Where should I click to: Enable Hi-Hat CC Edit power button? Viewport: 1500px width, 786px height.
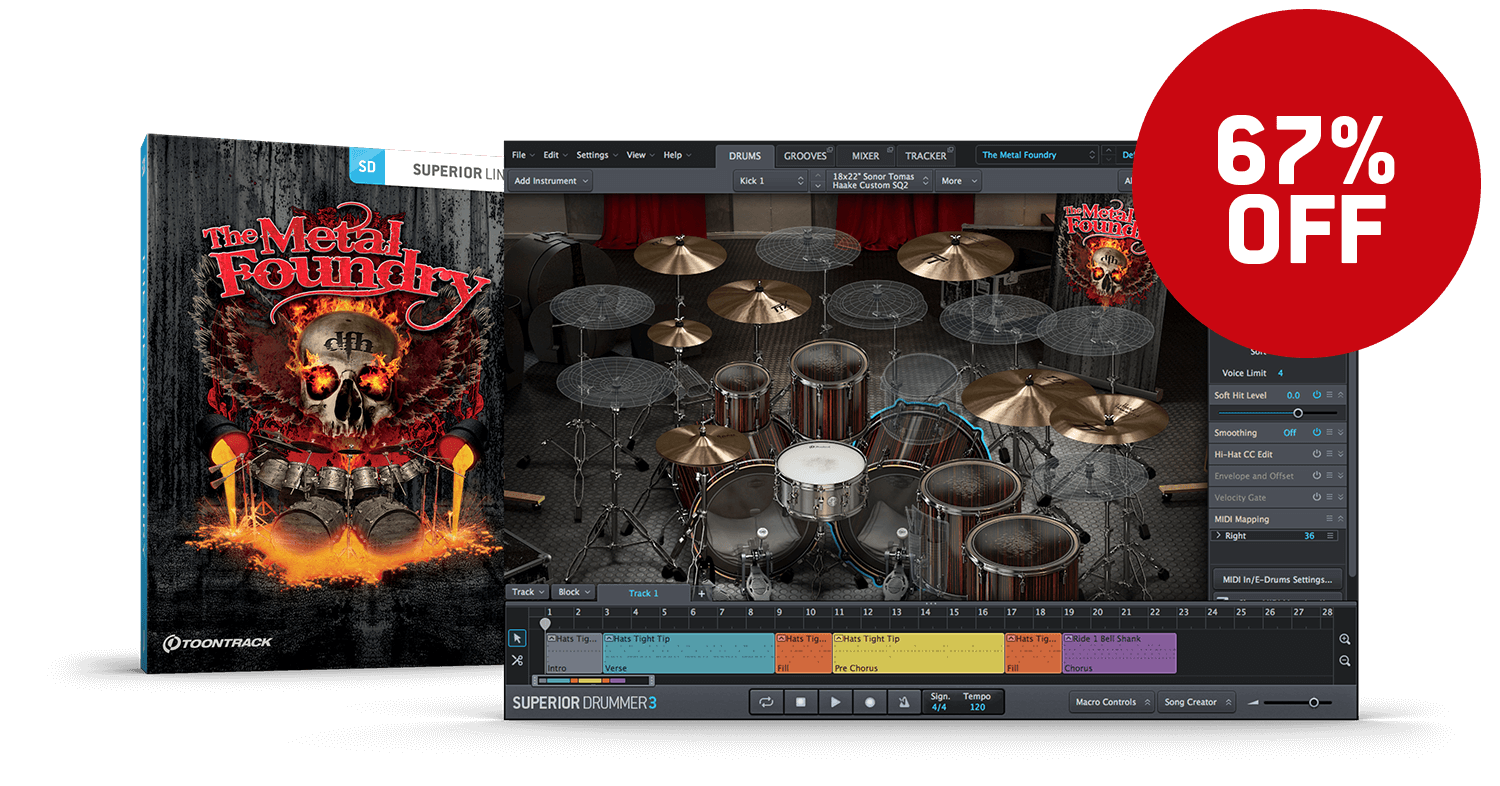tap(1316, 454)
